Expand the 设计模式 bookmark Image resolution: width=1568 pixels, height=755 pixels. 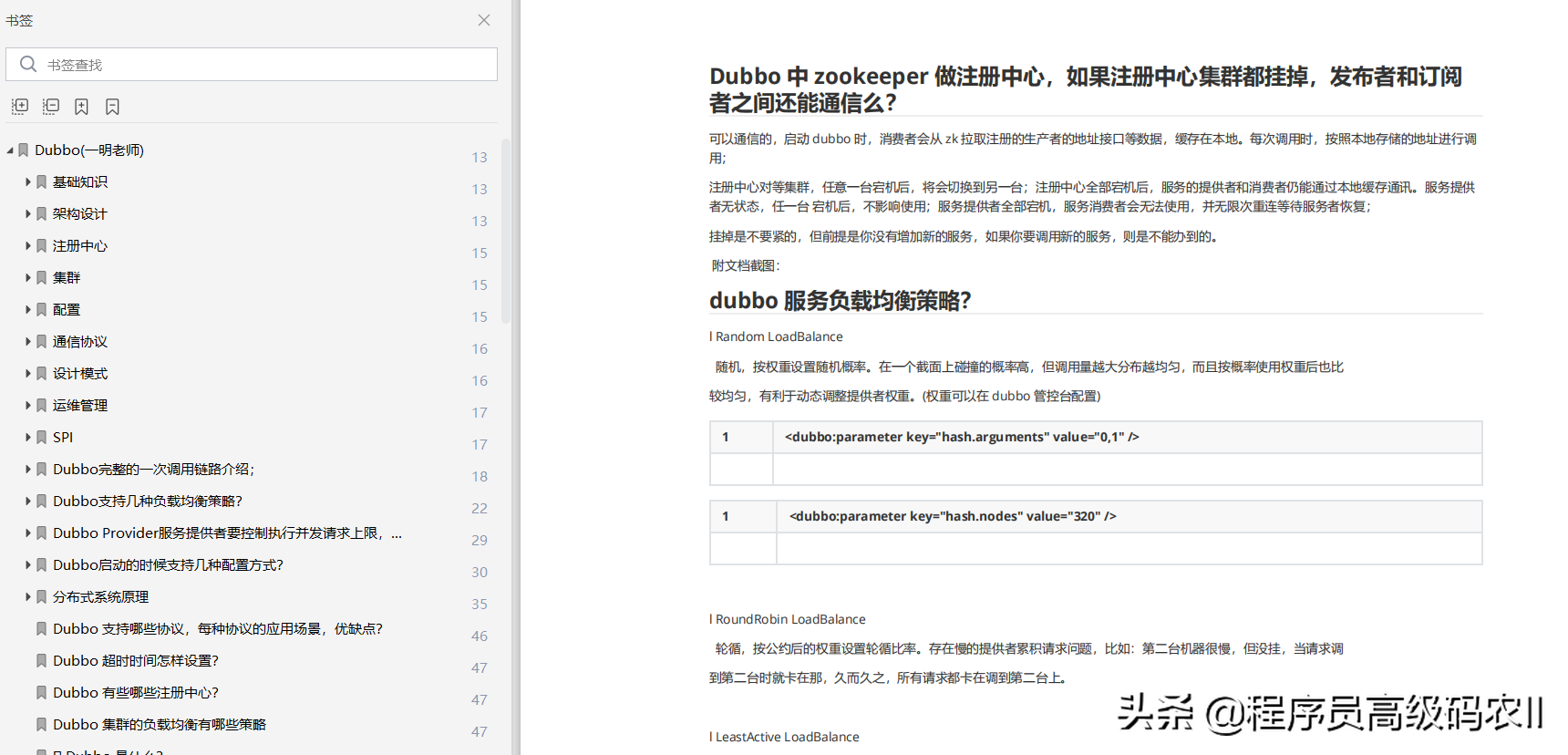[28, 374]
